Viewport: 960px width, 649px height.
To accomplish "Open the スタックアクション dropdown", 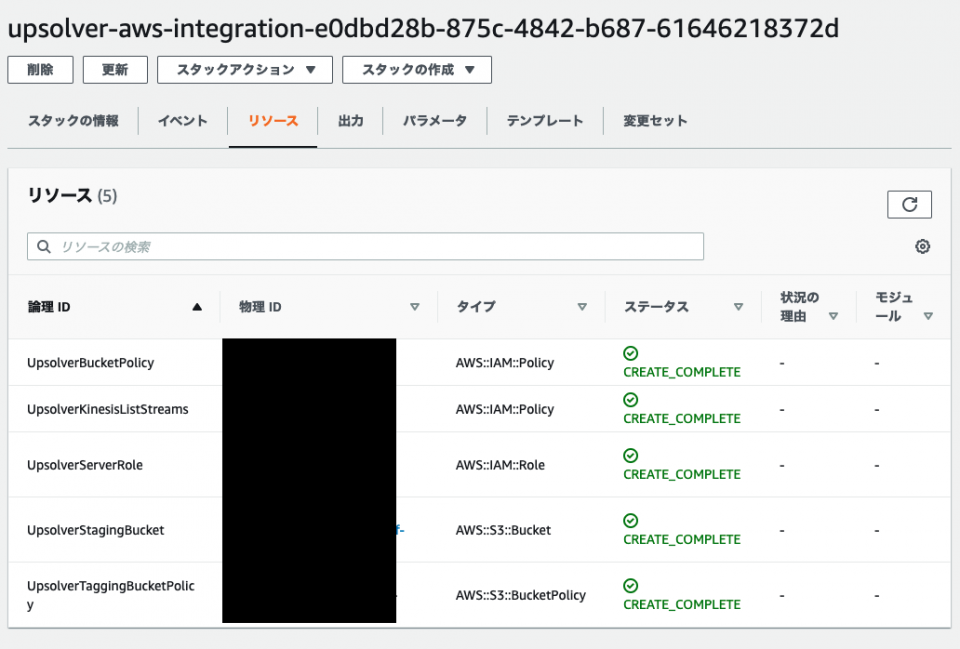I will [x=245, y=70].
